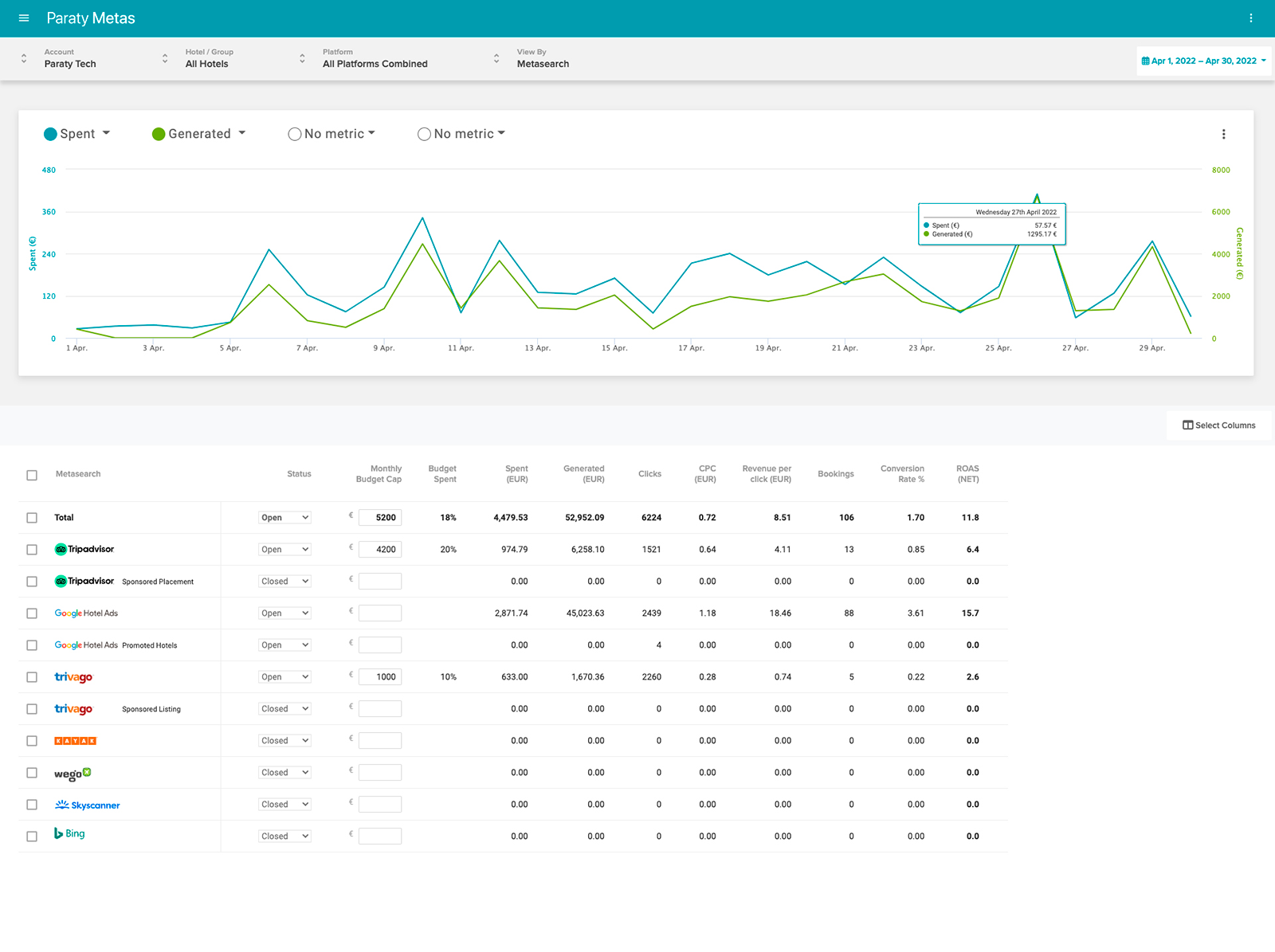The image size is (1275, 952).
Task: Check the KAYAK row checkbox
Action: (x=32, y=741)
